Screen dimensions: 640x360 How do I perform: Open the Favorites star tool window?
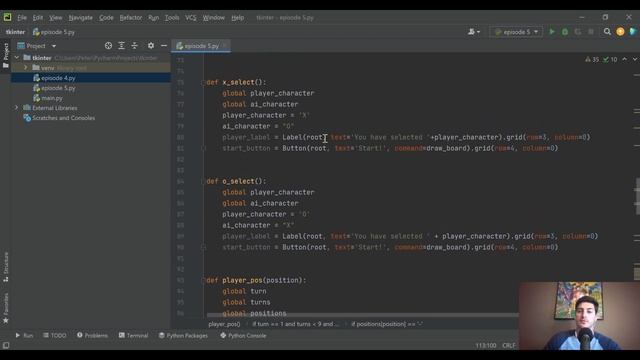[6, 308]
